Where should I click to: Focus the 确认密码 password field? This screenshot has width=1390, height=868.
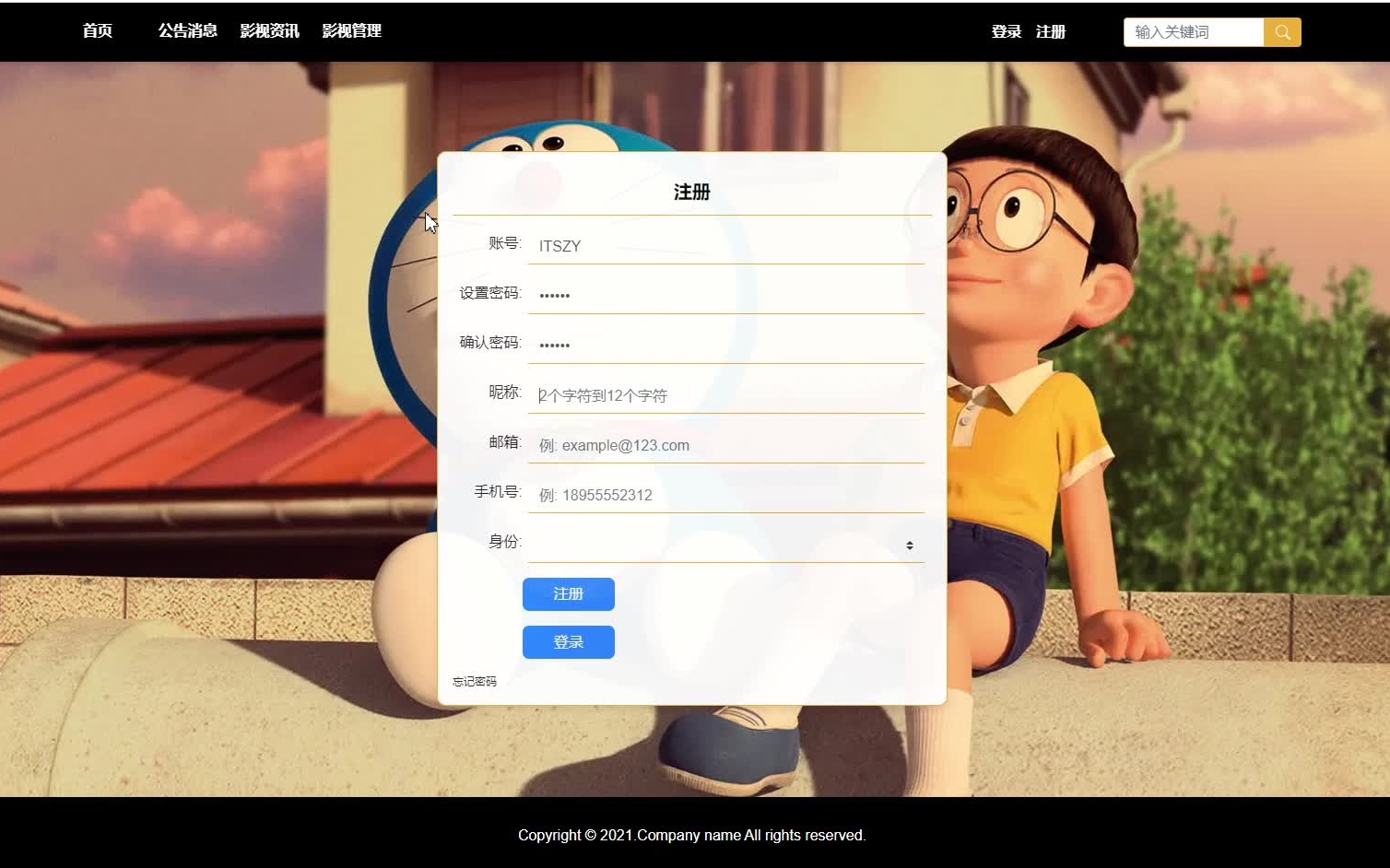tap(725, 346)
